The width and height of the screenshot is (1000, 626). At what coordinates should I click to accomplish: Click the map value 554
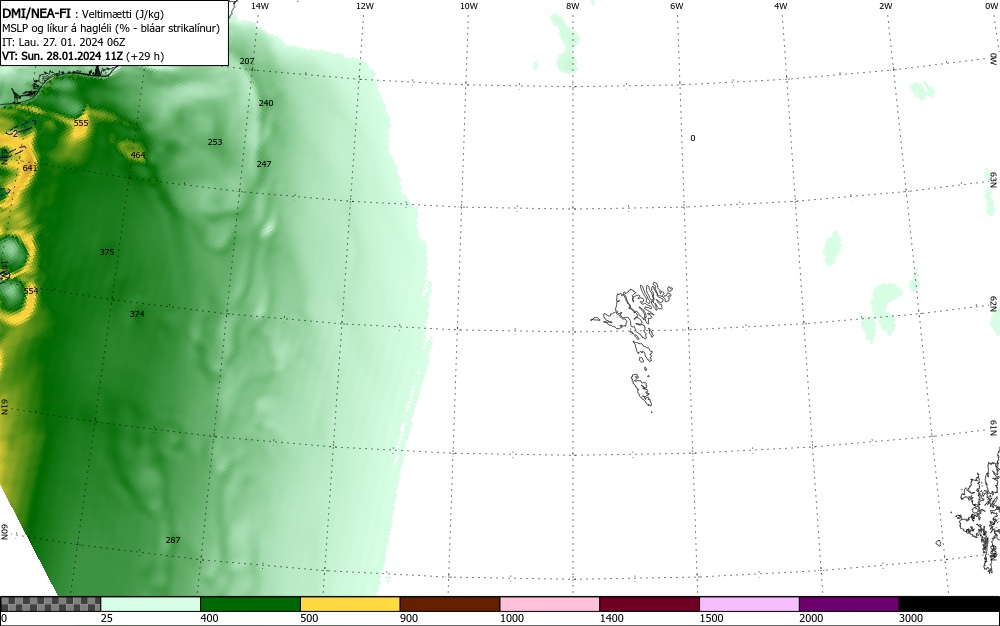point(31,291)
